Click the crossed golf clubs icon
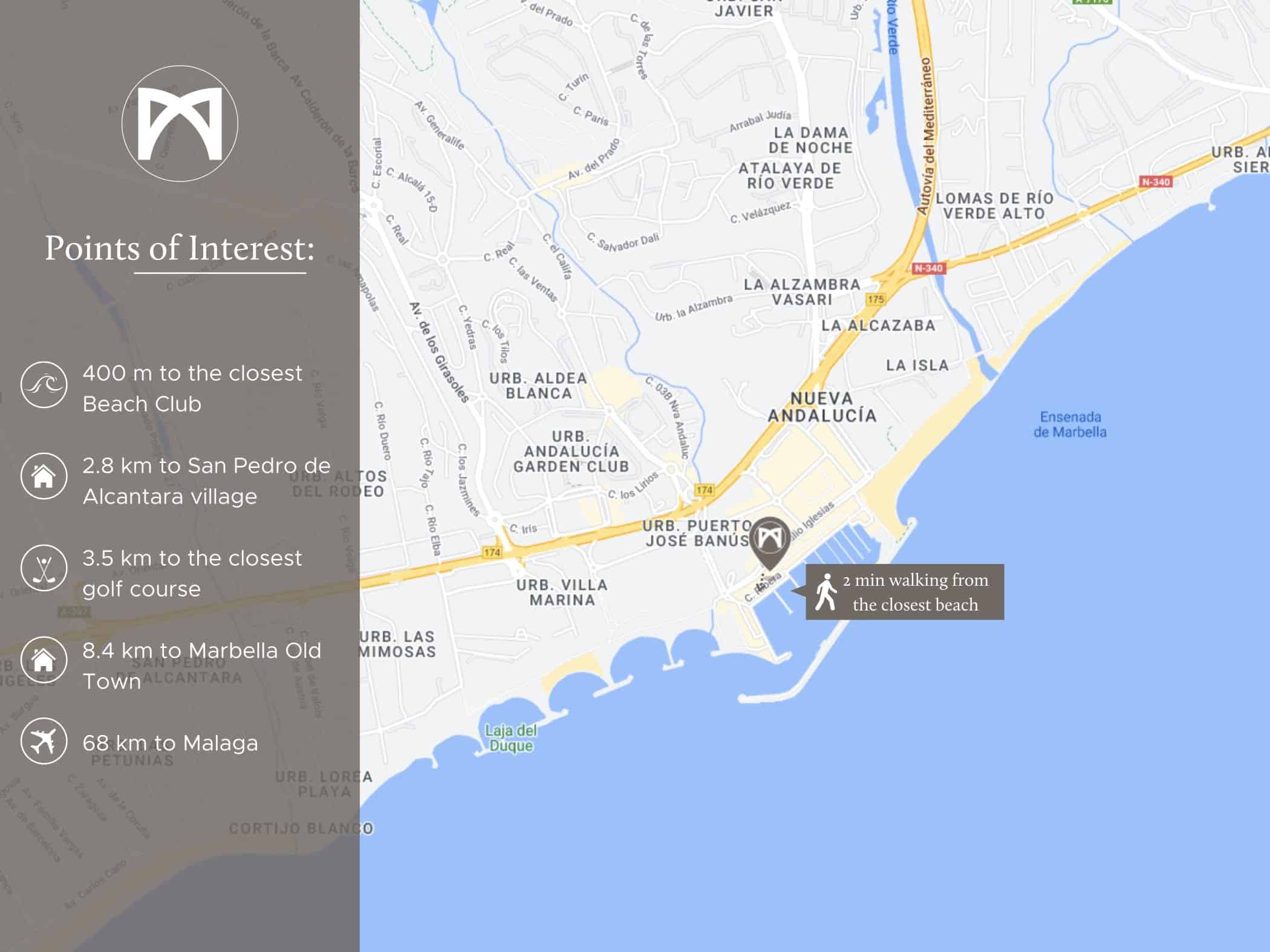Viewport: 1270px width, 952px height. tap(44, 568)
